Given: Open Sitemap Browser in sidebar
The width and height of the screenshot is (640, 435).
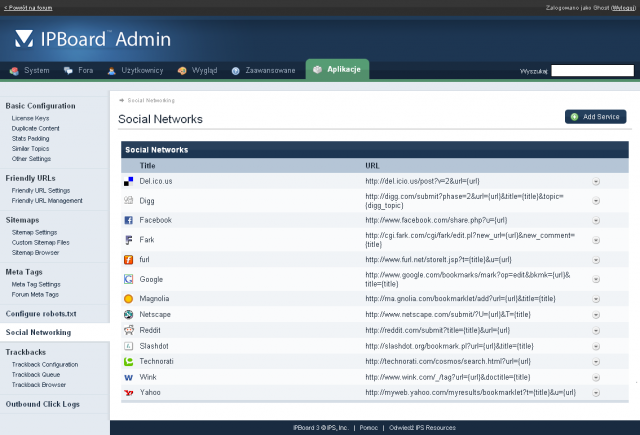Looking at the screenshot, I should pyautogui.click(x=36, y=253).
